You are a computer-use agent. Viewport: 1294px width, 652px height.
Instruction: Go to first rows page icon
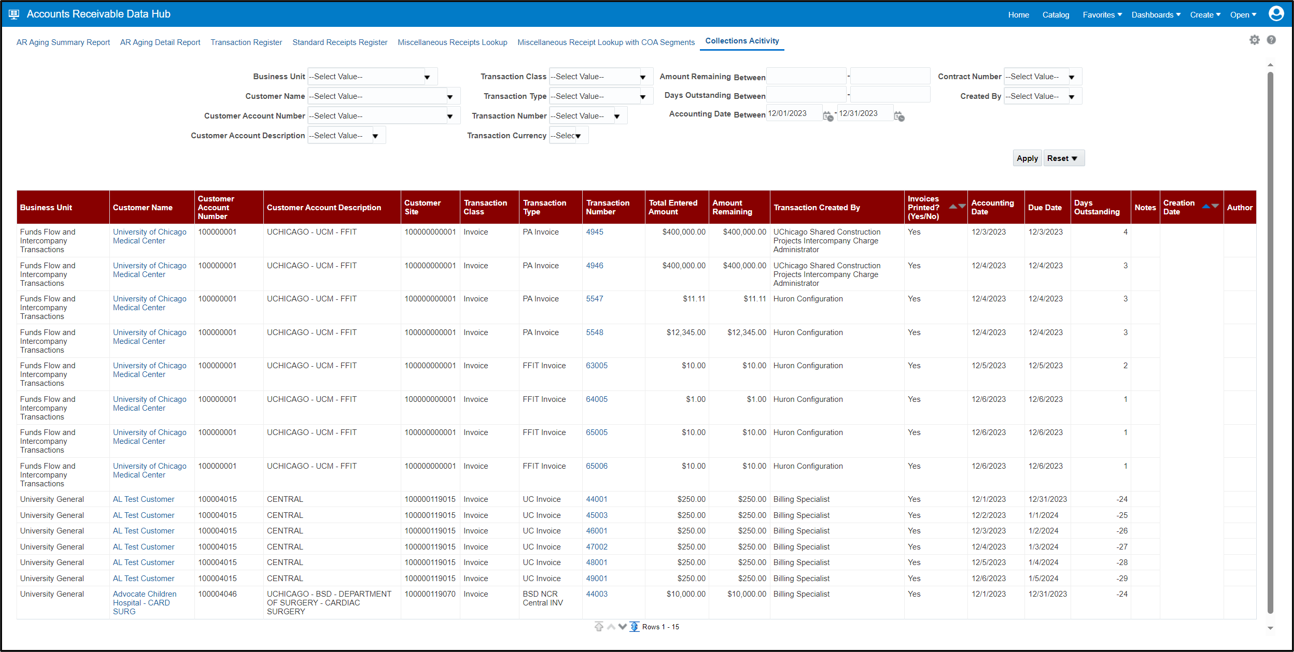[599, 627]
